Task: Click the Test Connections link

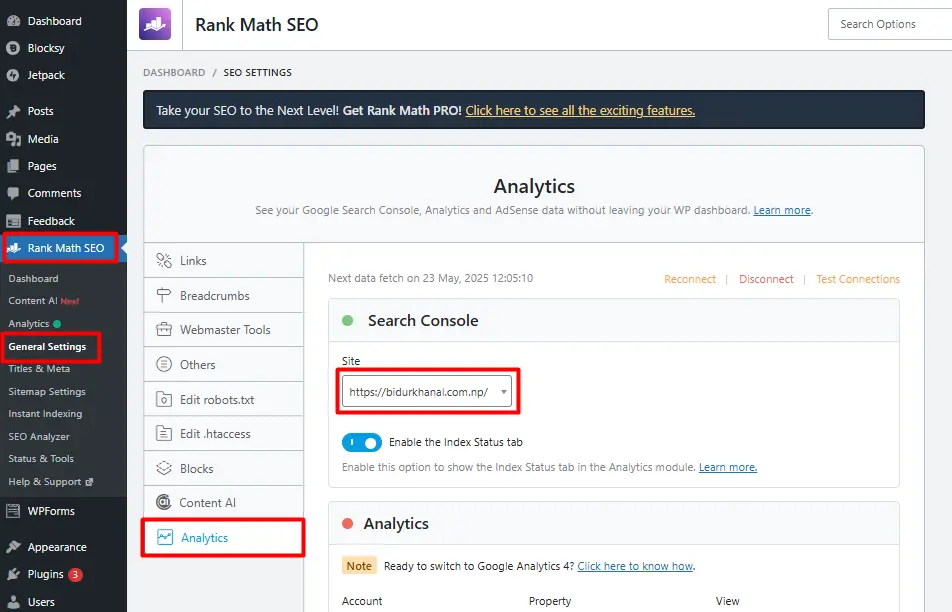Action: [857, 279]
